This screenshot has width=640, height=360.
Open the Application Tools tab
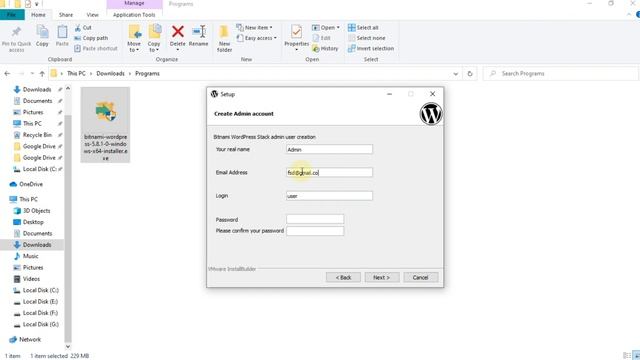(134, 15)
